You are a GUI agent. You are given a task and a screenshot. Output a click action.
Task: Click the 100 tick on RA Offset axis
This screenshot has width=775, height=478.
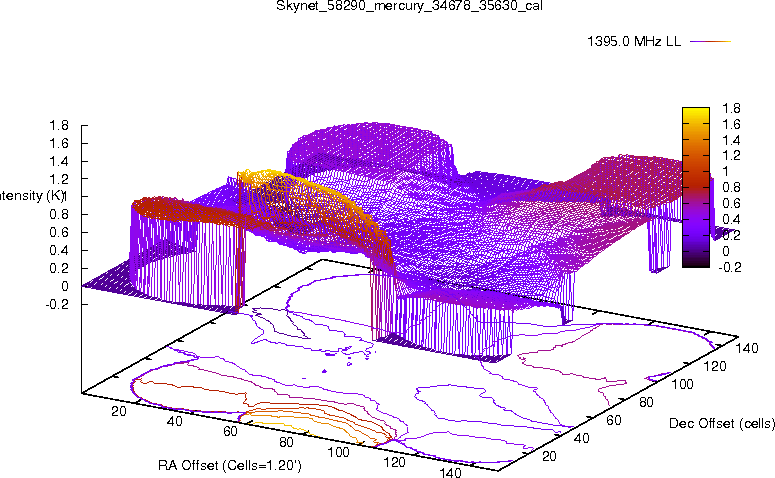pyautogui.click(x=339, y=452)
